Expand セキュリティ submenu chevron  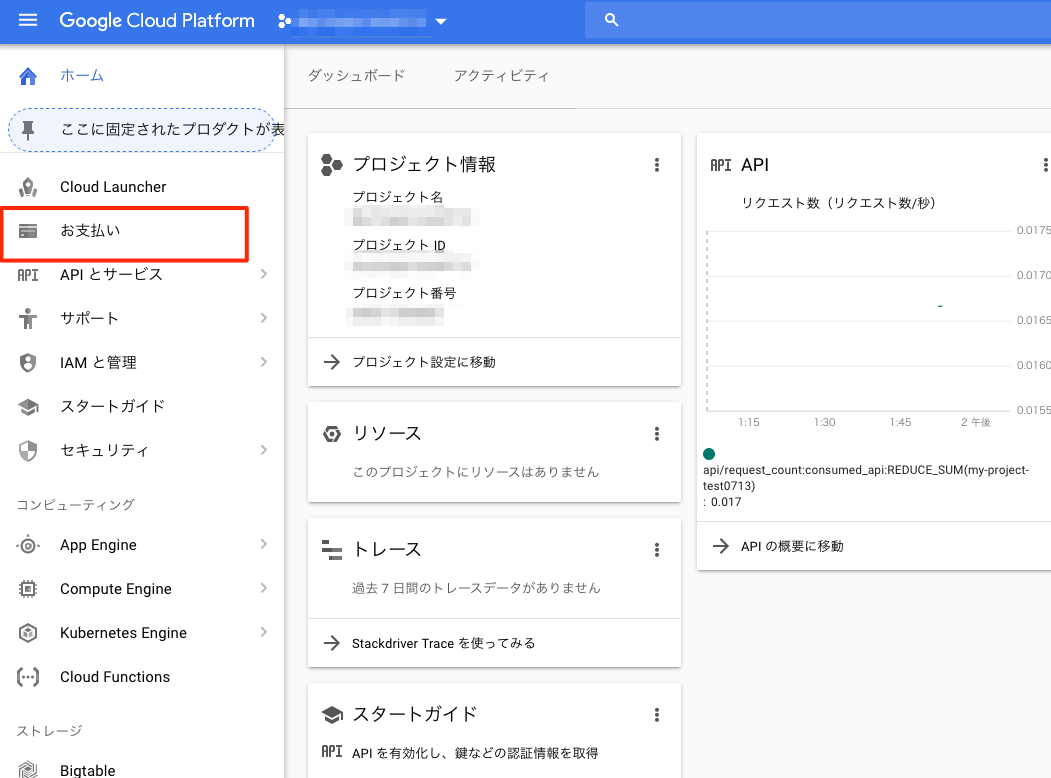263,450
